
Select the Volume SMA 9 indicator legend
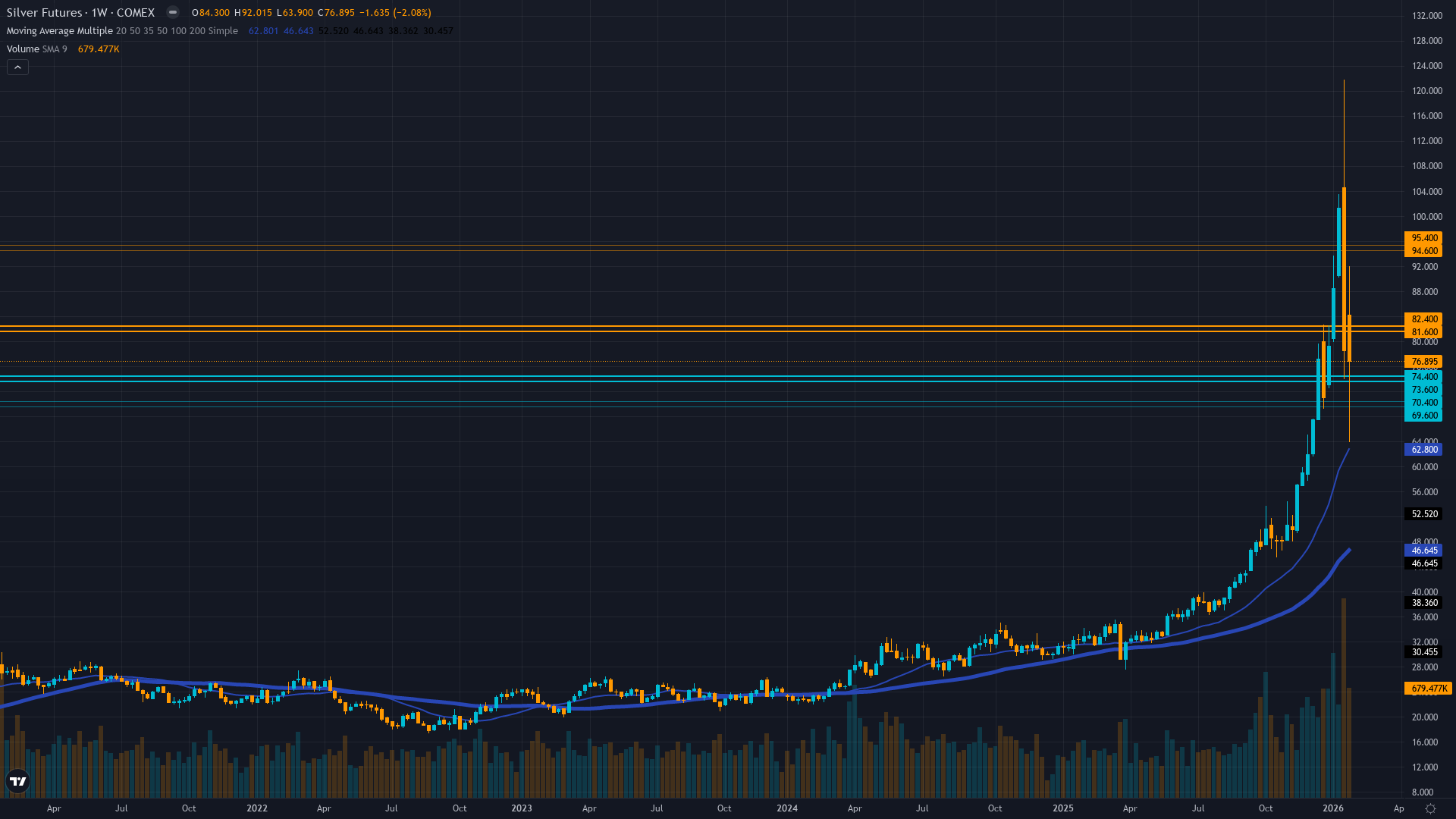[x=36, y=49]
